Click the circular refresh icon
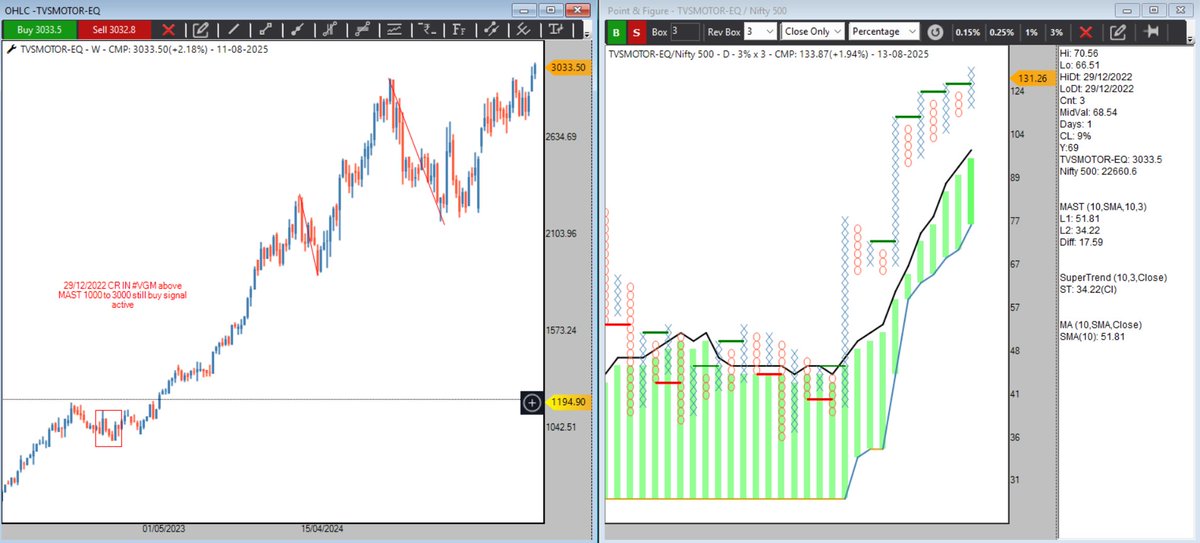 pyautogui.click(x=936, y=32)
